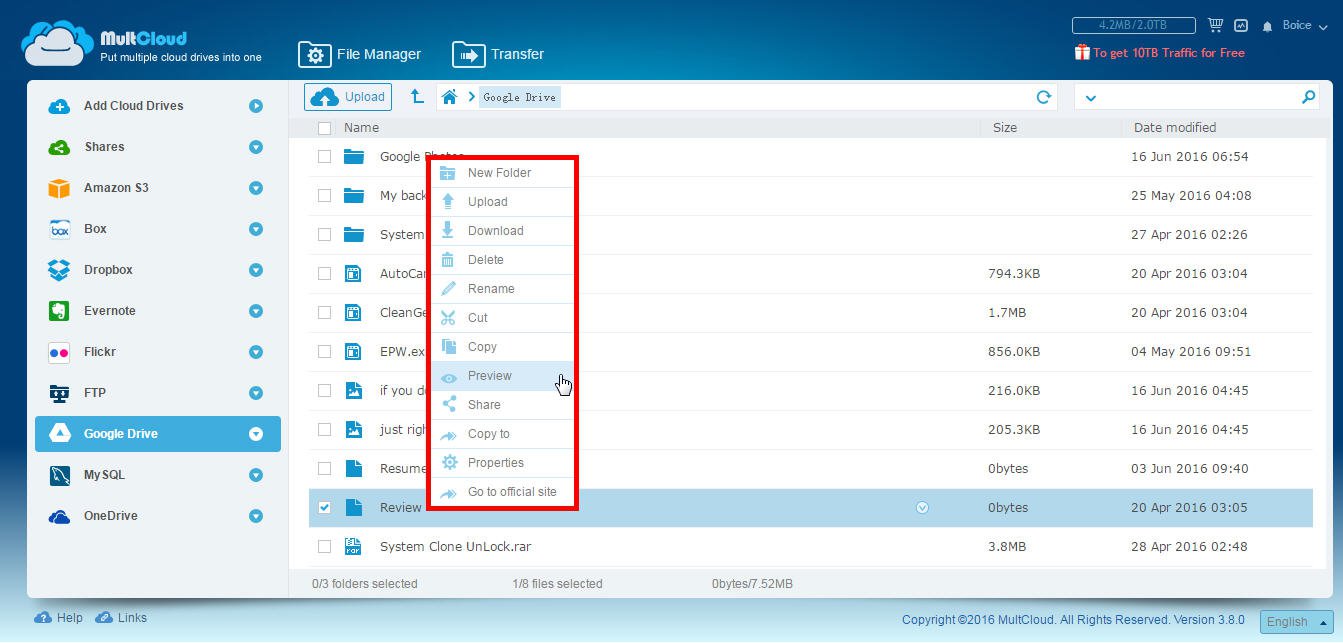Check the System Clone UnLock.rar checkbox

click(324, 546)
